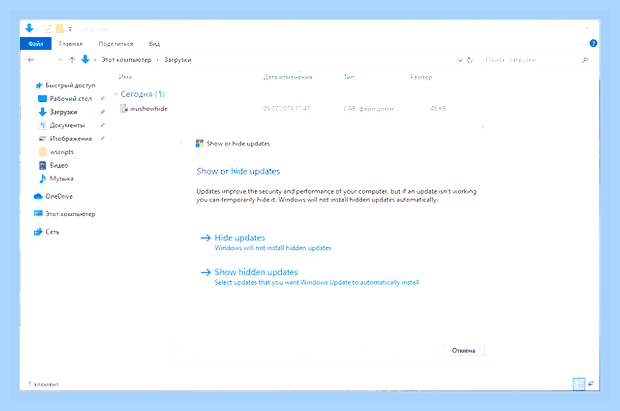This screenshot has width=620, height=411.
Task: Click the wizard back arrow in dialog
Action: point(182,143)
